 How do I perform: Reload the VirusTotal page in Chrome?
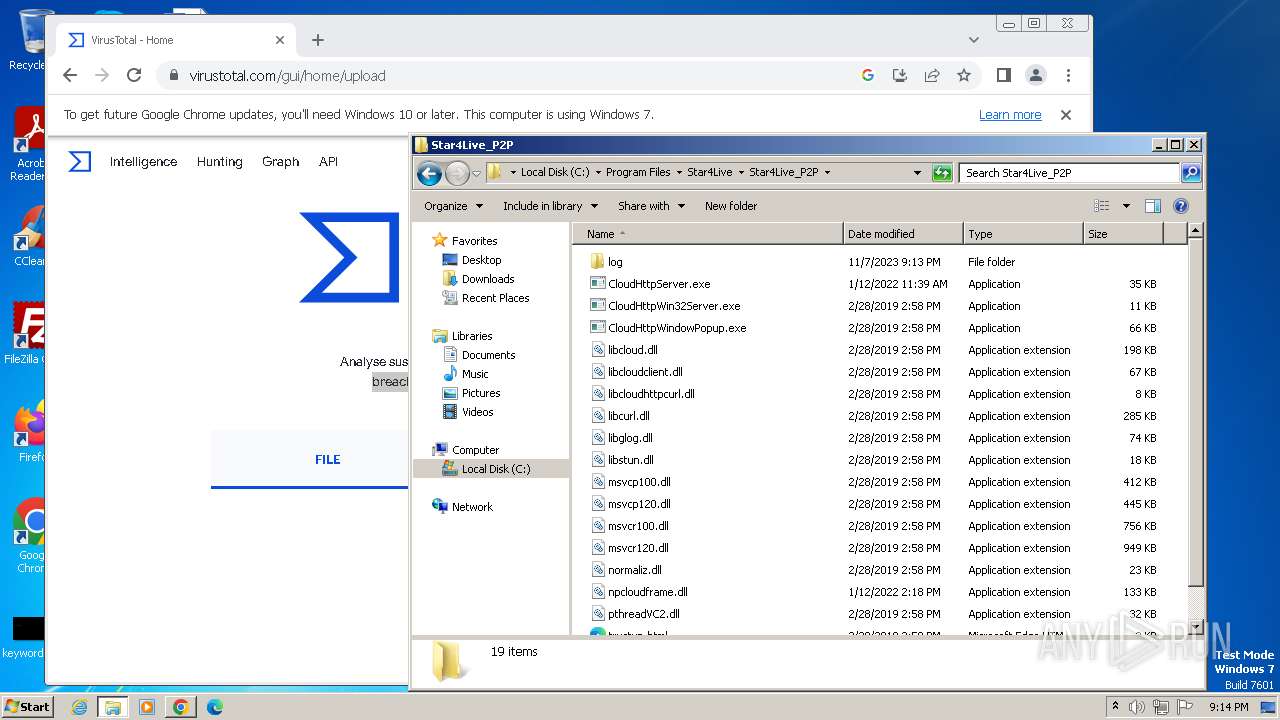click(x=134, y=75)
